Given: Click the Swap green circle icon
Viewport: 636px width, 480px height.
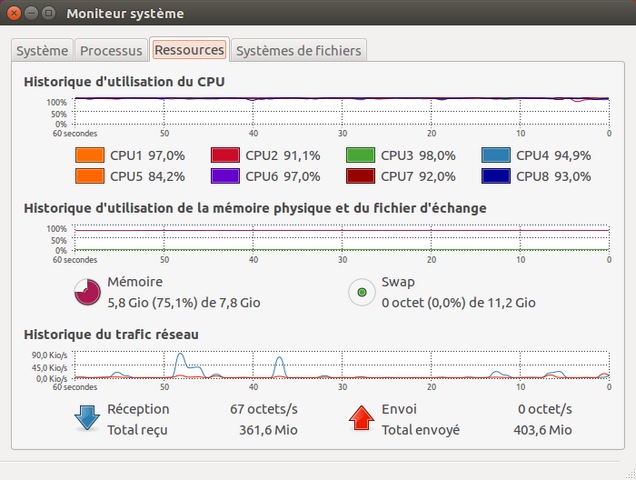Looking at the screenshot, I should [361, 292].
